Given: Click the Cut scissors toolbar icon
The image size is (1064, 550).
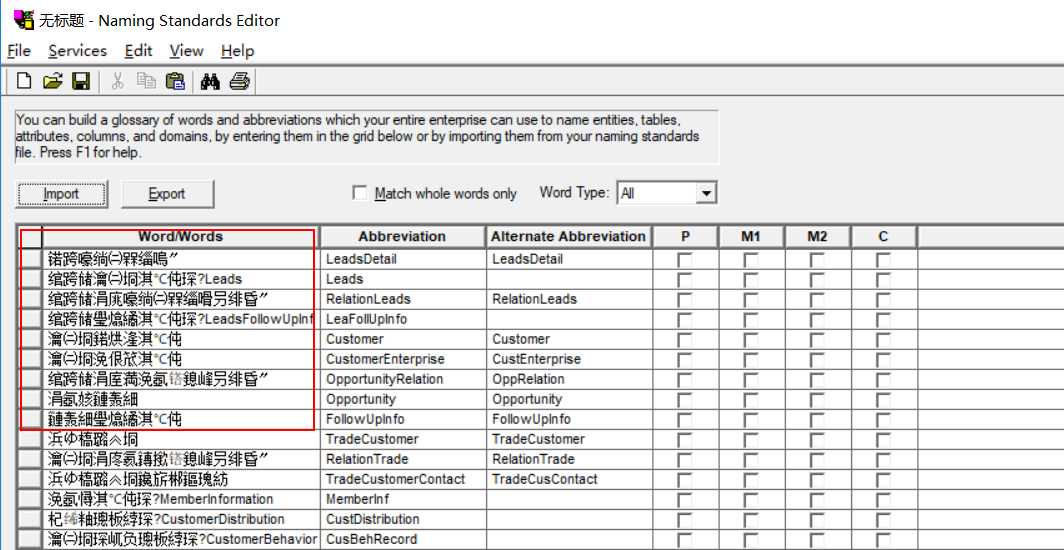Looking at the screenshot, I should coord(117,82).
